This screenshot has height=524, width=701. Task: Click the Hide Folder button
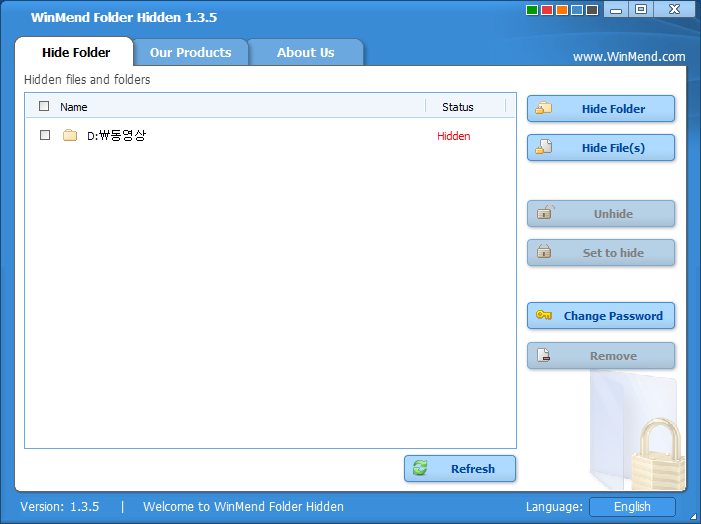(601, 109)
